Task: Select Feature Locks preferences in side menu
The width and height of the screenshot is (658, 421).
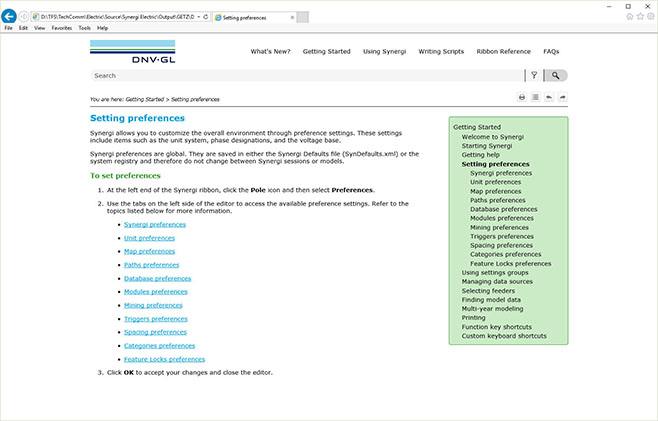Action: pyautogui.click(x=511, y=264)
